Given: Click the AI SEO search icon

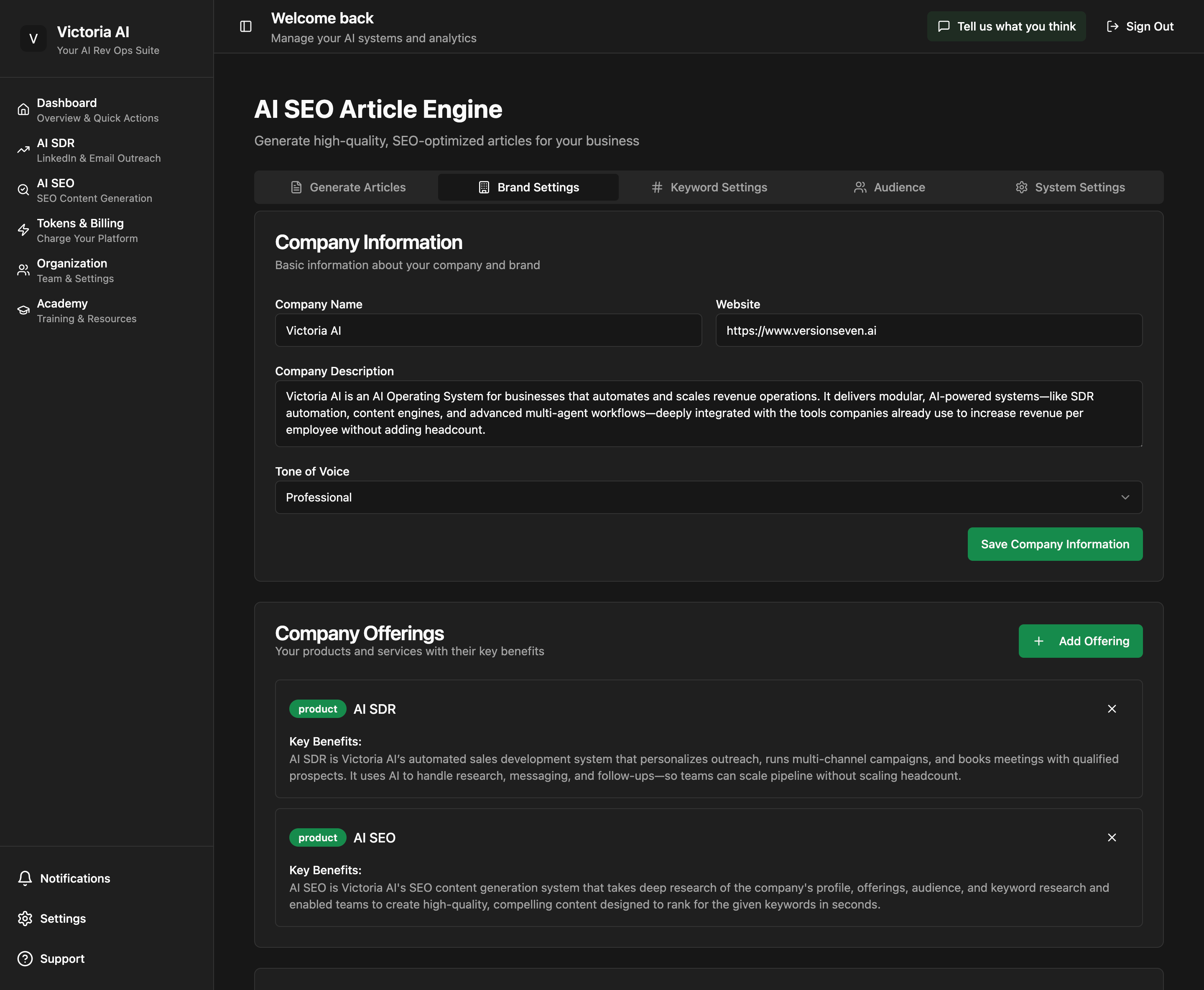Looking at the screenshot, I should [23, 190].
